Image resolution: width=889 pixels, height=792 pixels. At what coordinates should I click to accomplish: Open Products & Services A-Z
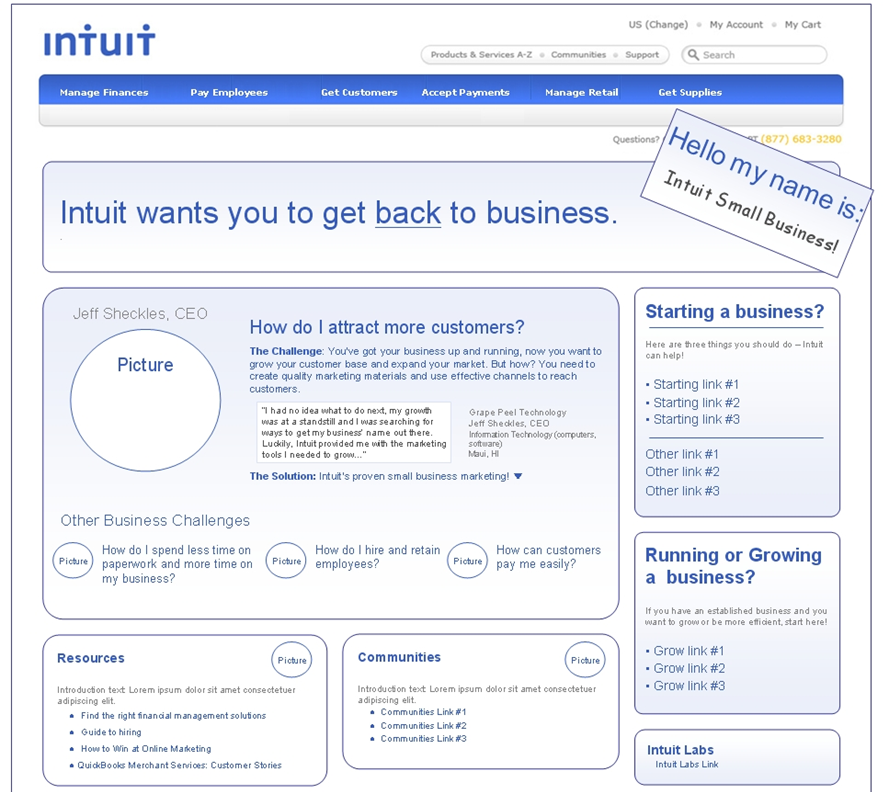481,55
